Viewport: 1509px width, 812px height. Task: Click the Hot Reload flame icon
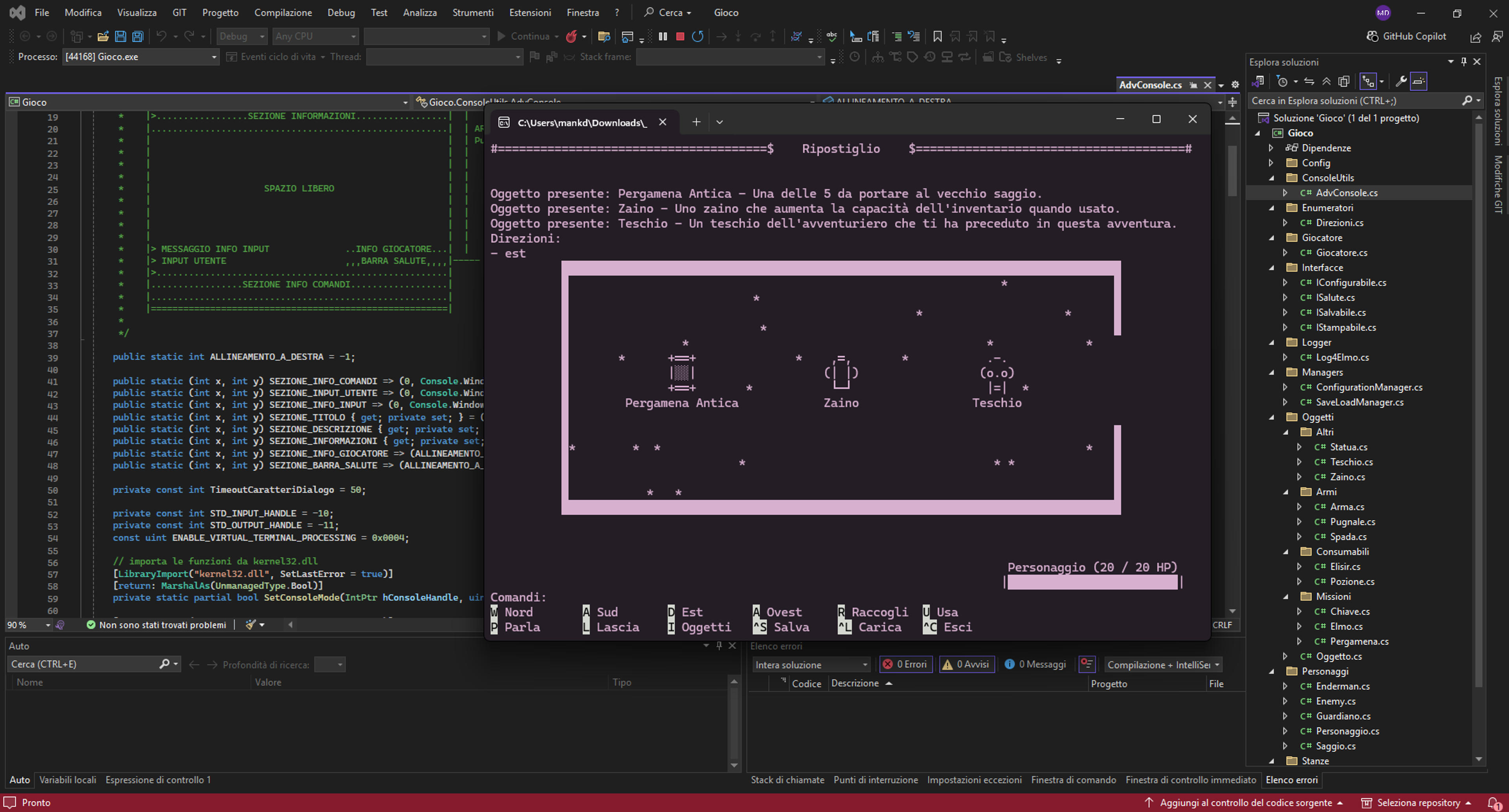pos(571,36)
